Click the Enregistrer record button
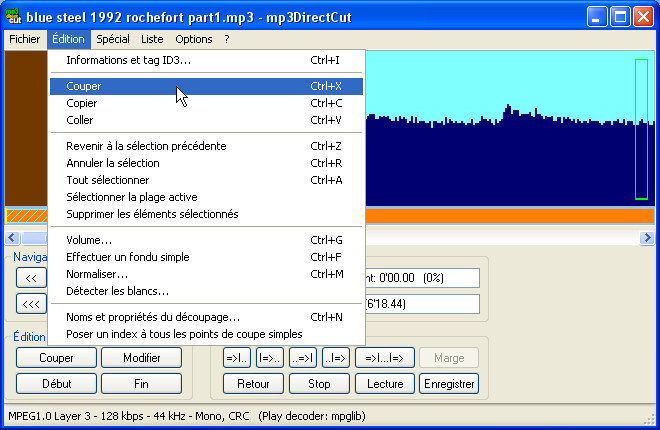660x430 pixels. pos(448,383)
